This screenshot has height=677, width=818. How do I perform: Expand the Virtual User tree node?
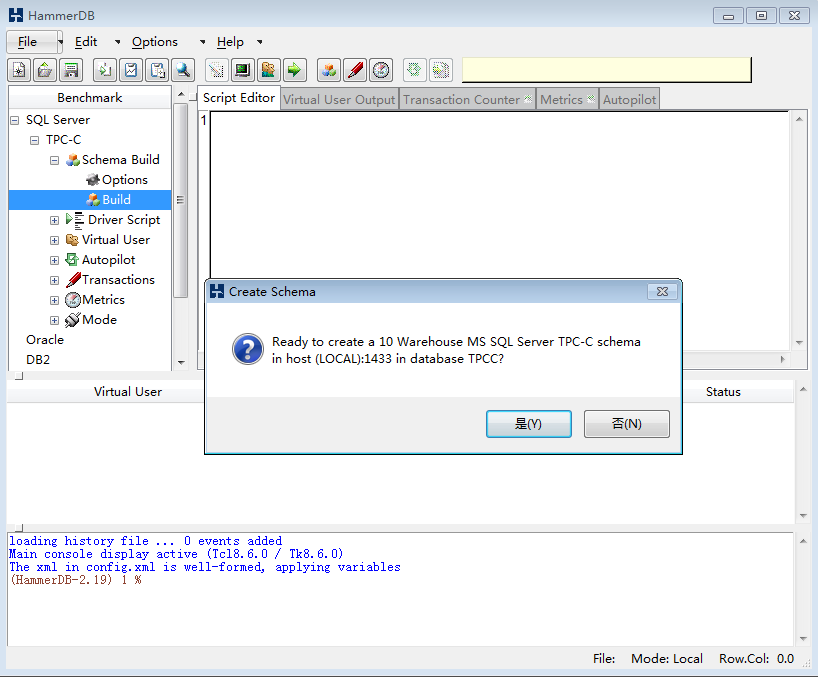tap(54, 240)
